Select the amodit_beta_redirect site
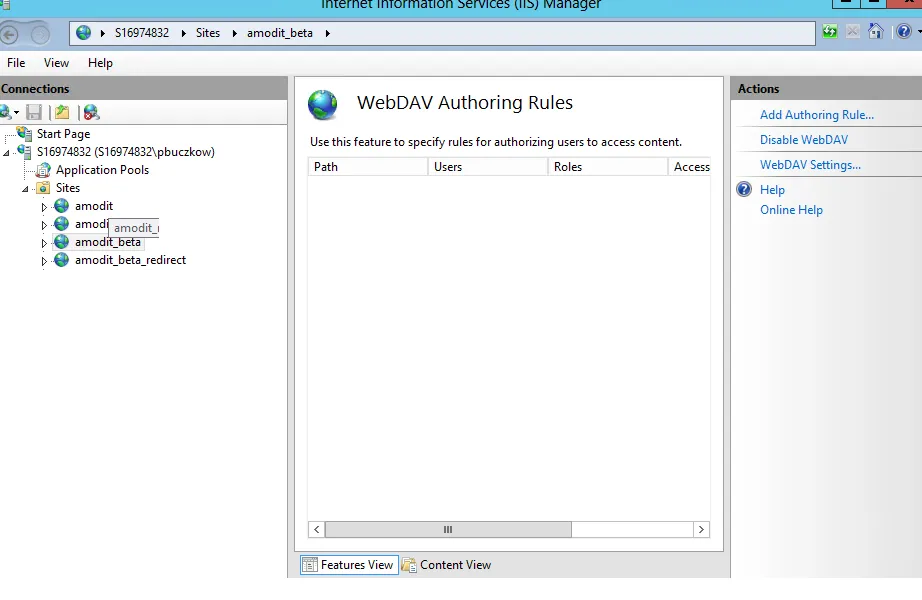Screen dimensions: 922x600 (131, 260)
